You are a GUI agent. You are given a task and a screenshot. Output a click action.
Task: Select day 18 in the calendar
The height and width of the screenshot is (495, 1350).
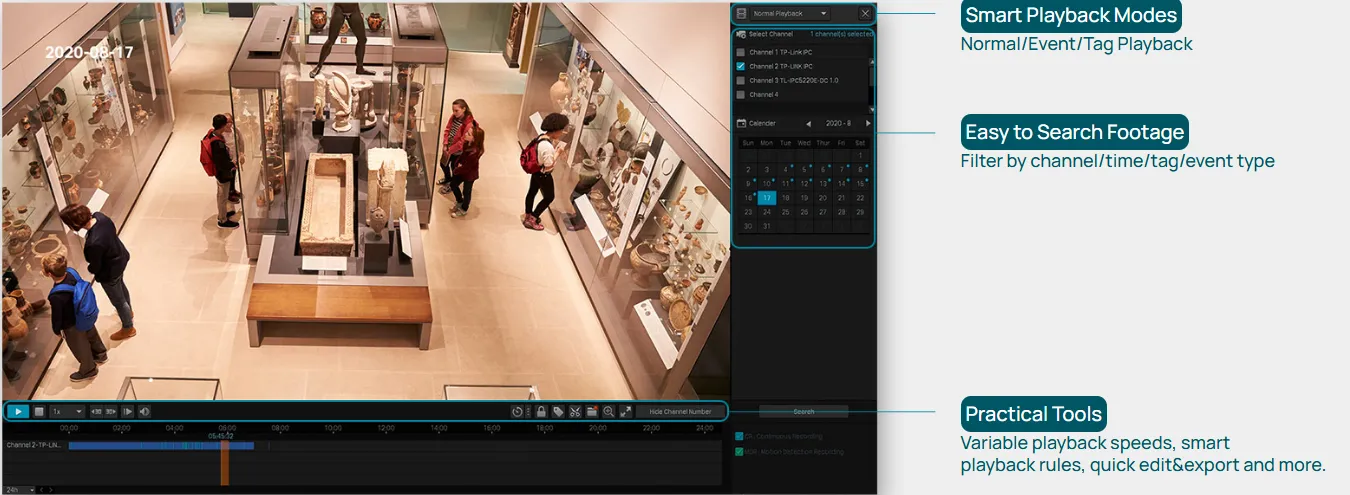785,198
